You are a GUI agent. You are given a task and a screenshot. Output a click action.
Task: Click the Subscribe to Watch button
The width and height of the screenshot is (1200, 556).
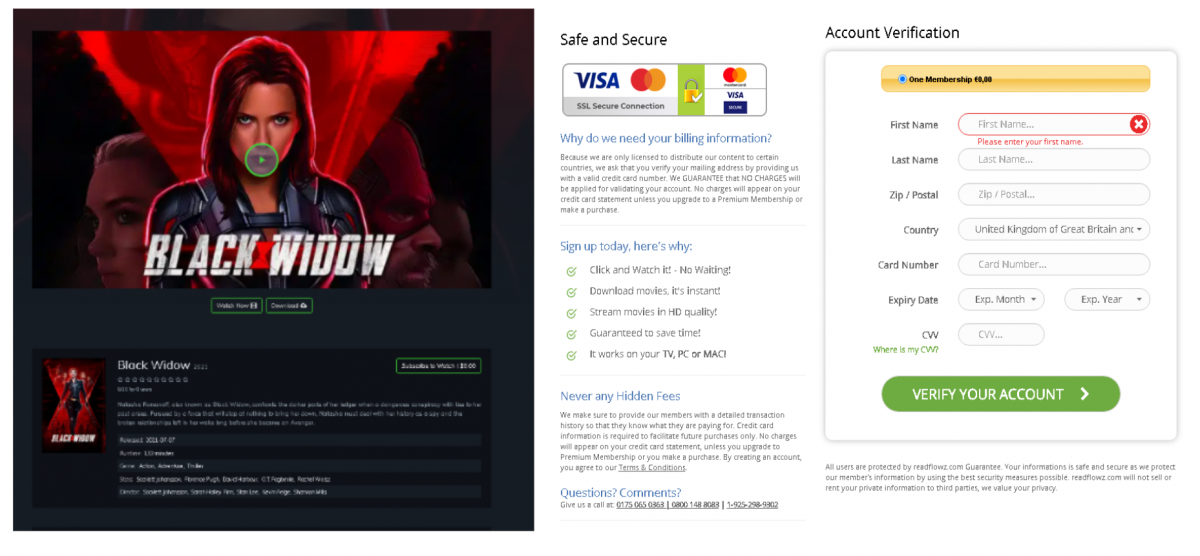[439, 366]
